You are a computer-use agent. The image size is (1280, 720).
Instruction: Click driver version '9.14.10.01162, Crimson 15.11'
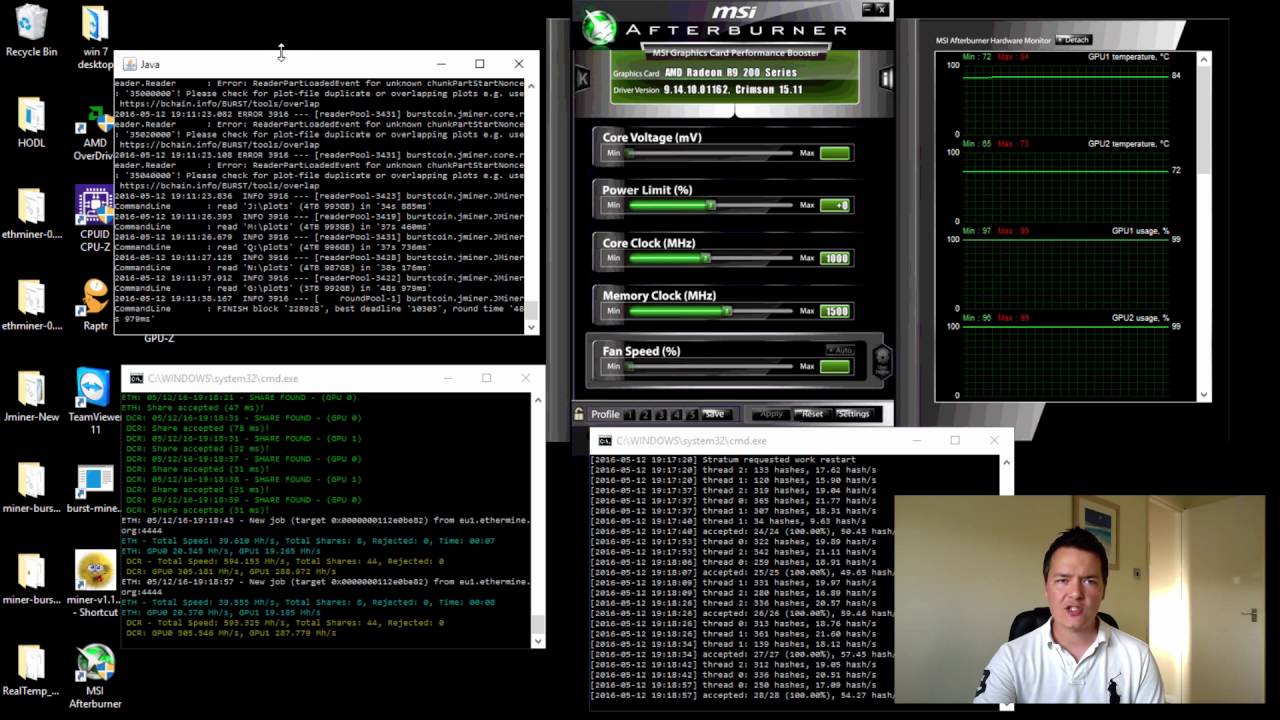coord(735,90)
